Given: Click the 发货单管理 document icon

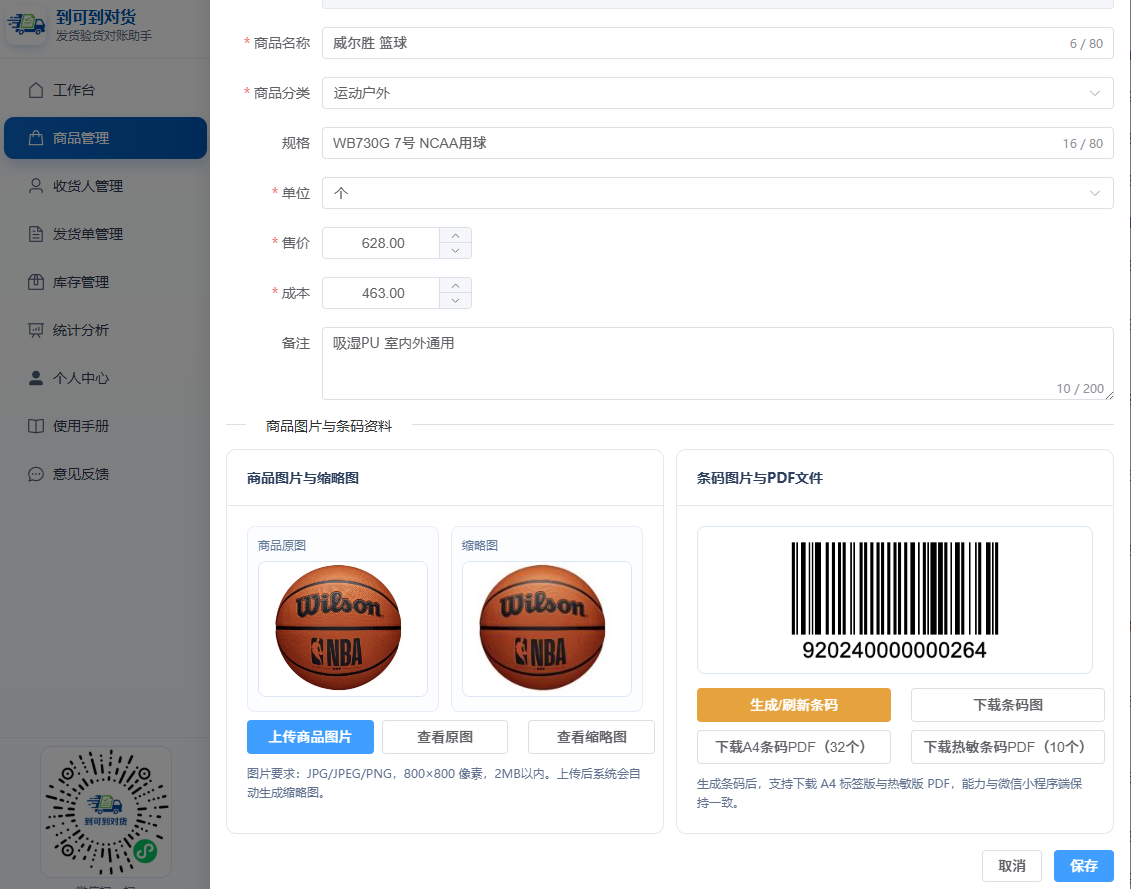Looking at the screenshot, I should point(35,234).
